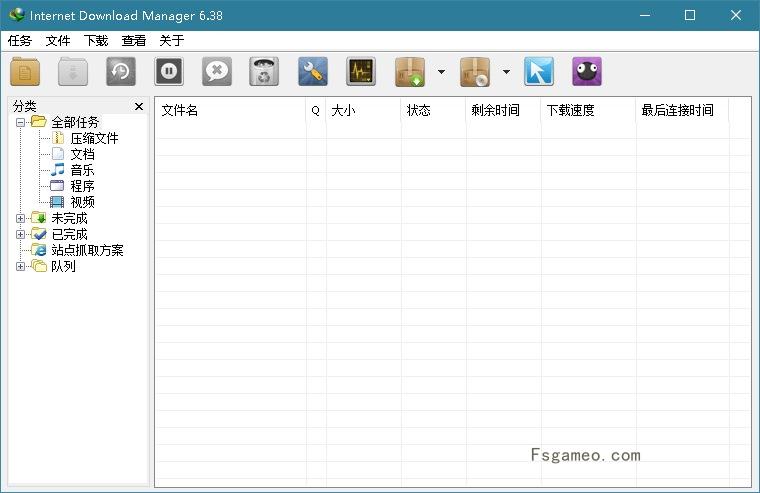The height and width of the screenshot is (493, 760).
Task: Sort by 大小 column header
Action: [363, 111]
